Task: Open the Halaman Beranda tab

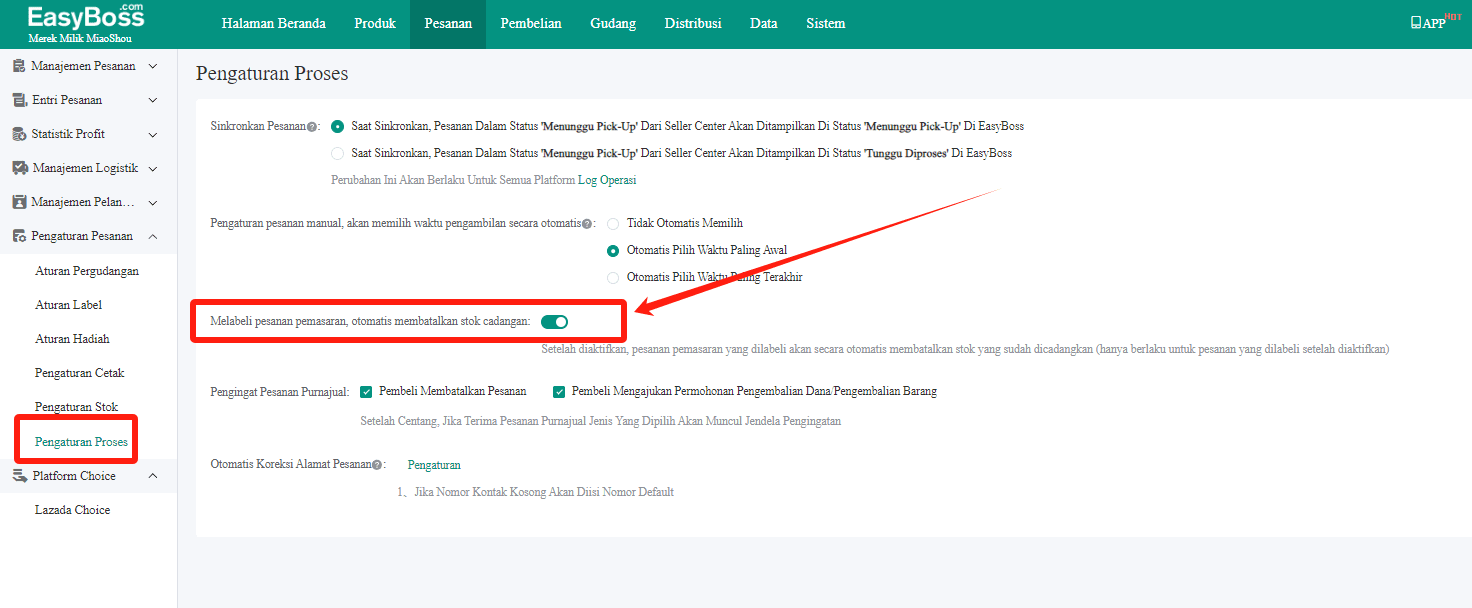Action: tap(274, 24)
